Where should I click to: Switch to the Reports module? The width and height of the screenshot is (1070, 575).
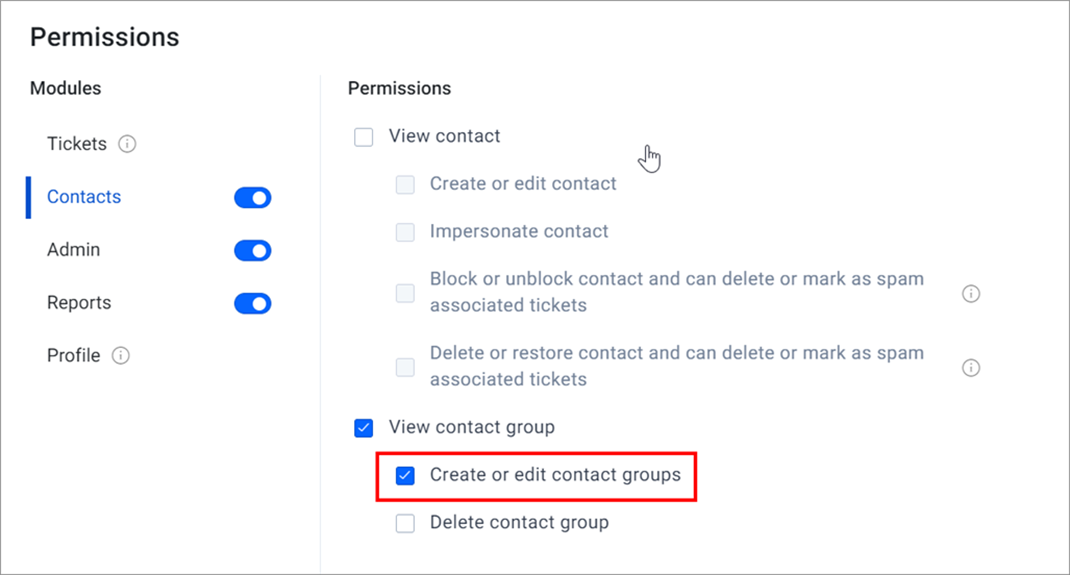(79, 303)
